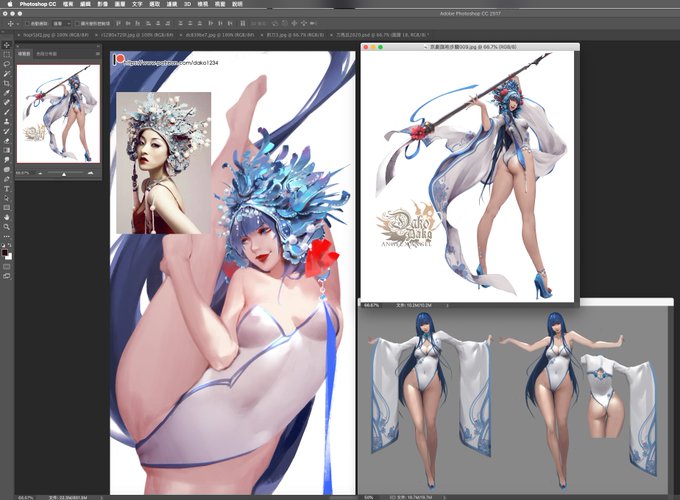680x500 pixels.
Task: Select the Type tool
Action: pos(7,189)
